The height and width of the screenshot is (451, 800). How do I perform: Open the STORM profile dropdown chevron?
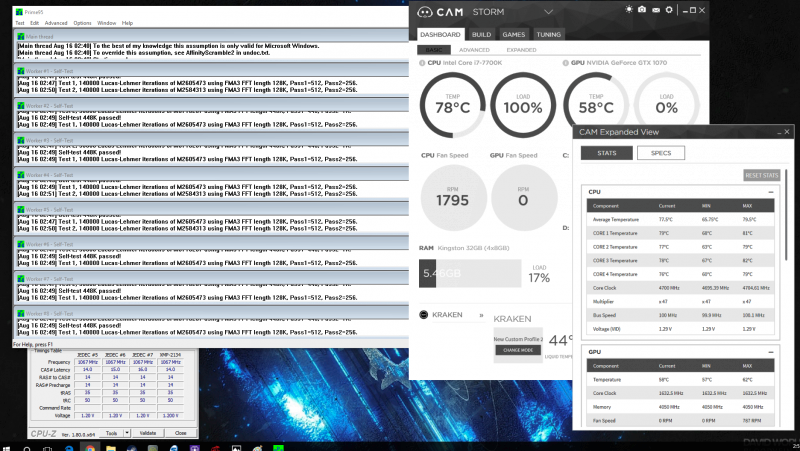pyautogui.click(x=548, y=12)
